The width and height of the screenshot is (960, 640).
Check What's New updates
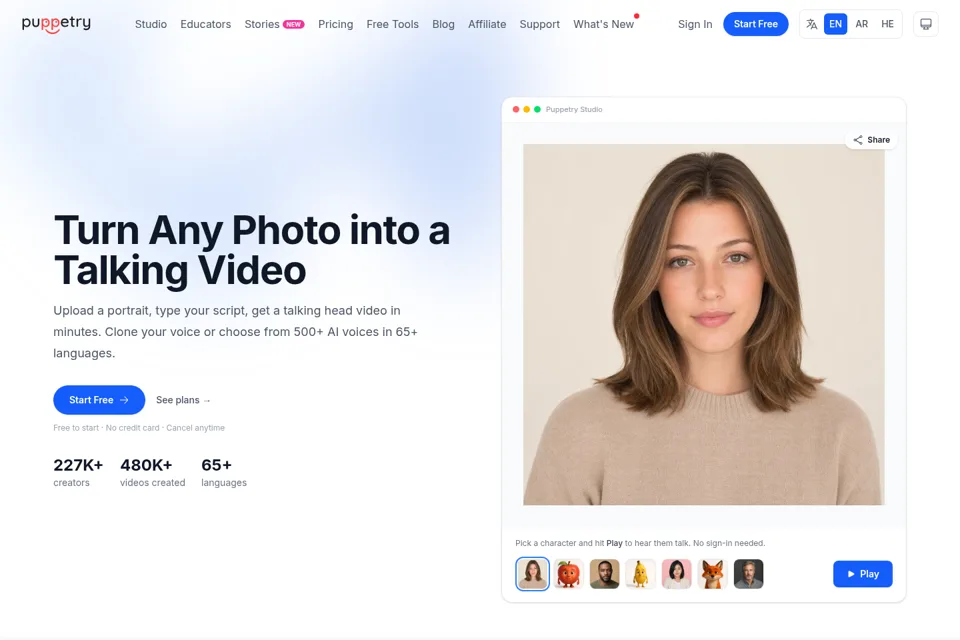click(x=604, y=24)
